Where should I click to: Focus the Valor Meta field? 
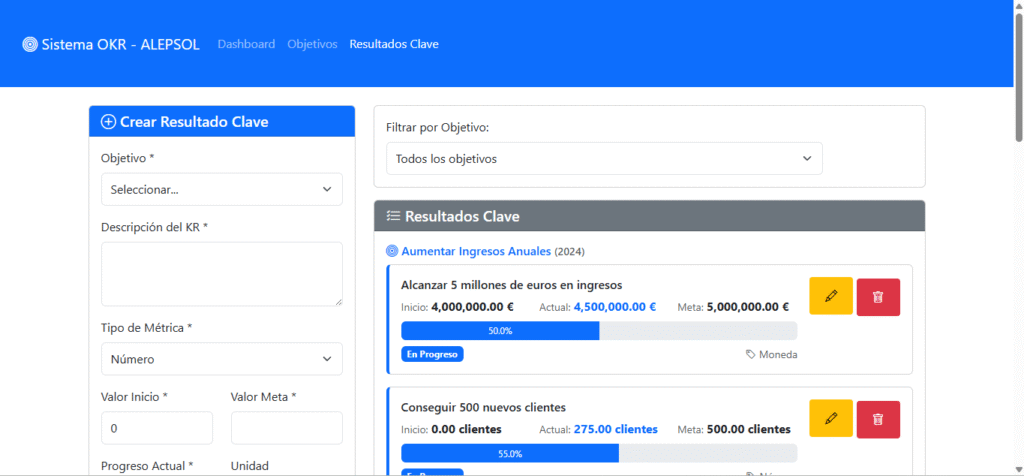click(x=287, y=428)
